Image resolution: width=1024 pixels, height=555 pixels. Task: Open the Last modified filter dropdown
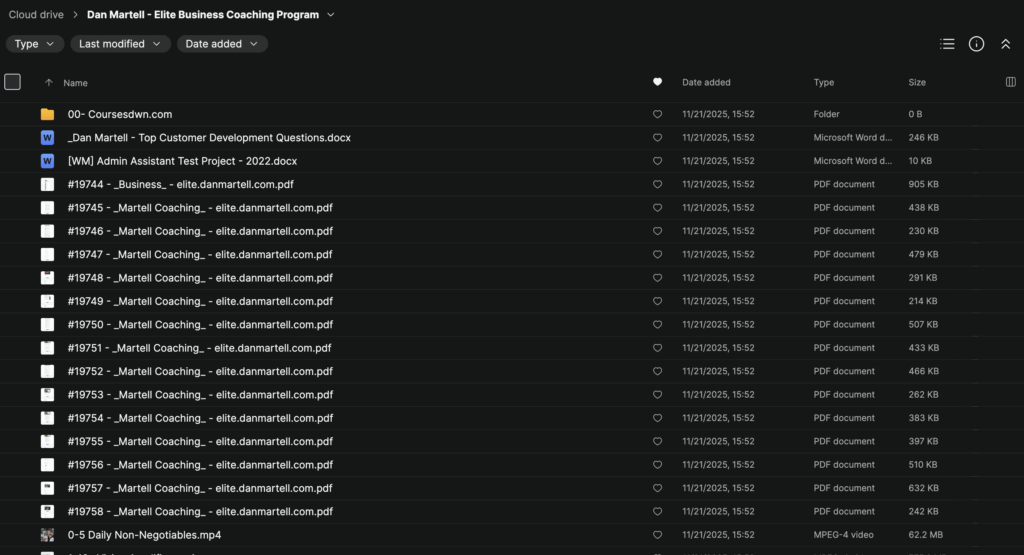pos(120,44)
